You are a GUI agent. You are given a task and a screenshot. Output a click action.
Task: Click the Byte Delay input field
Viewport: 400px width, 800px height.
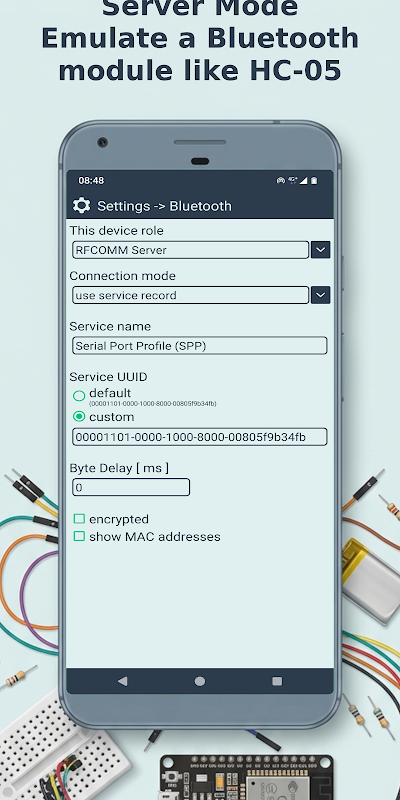coord(131,487)
